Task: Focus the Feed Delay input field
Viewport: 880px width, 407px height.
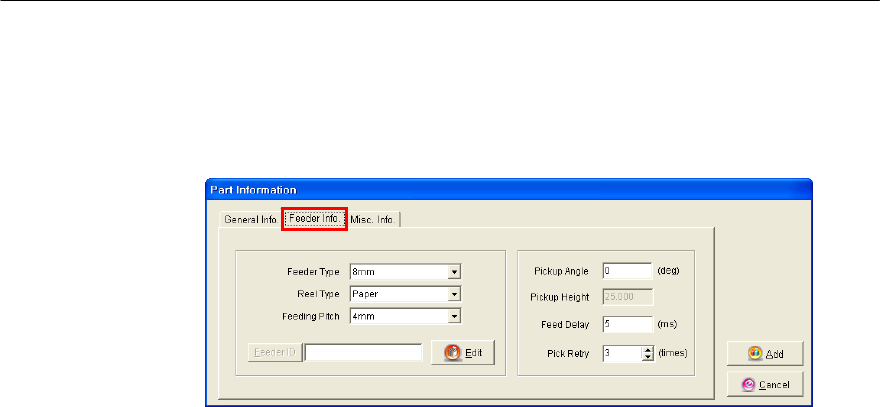Action: pos(627,324)
